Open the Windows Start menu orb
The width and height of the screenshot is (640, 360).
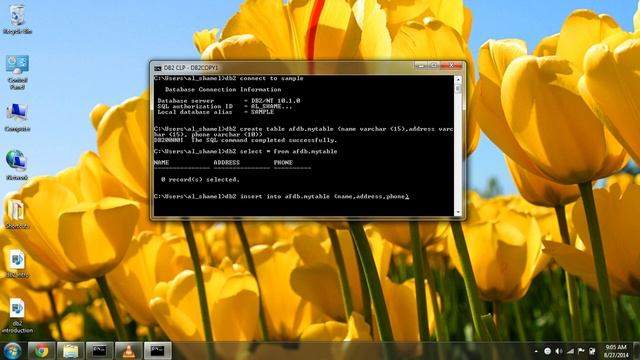[13, 351]
